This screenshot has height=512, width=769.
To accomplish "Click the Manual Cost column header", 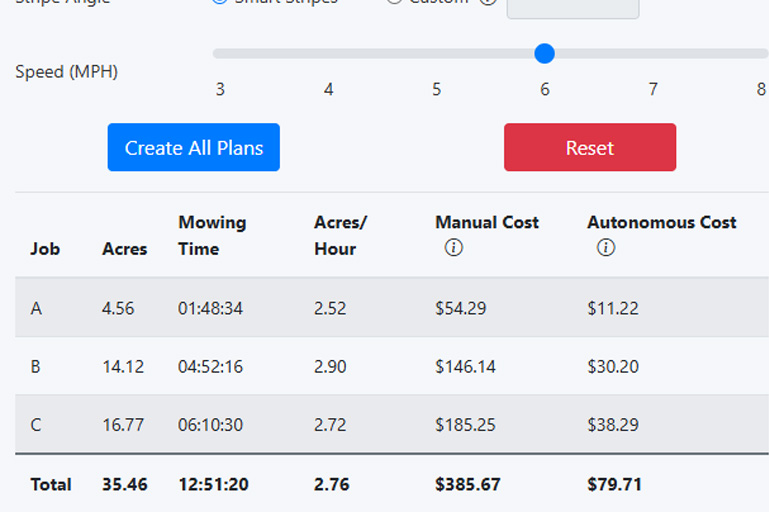I will 487,223.
